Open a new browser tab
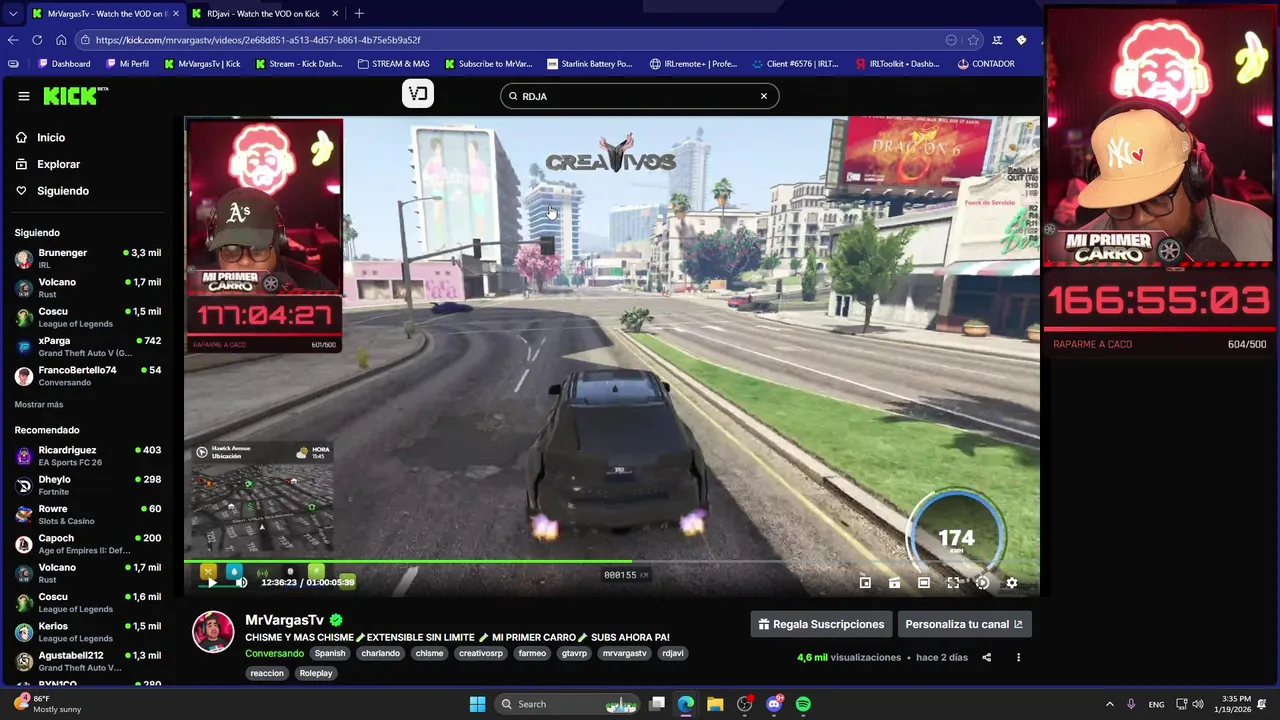The width and height of the screenshot is (1280, 720). pos(359,13)
